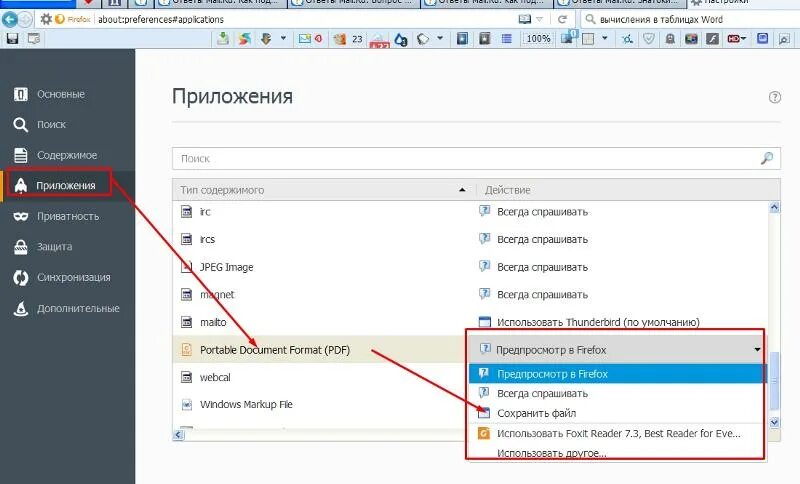
Task: Click the browser search box with Word query
Action: (x=691, y=19)
